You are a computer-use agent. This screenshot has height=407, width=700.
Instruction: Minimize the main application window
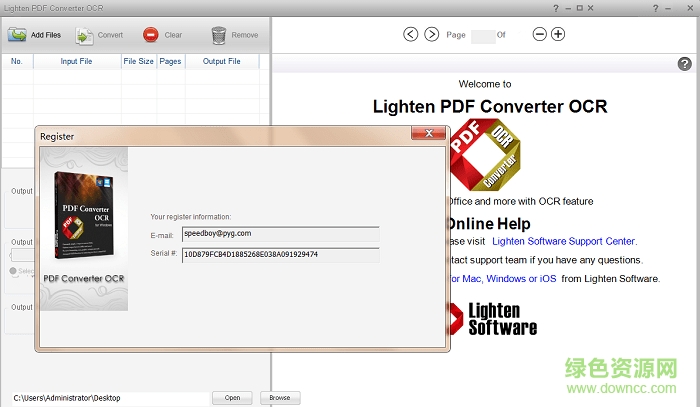click(568, 8)
